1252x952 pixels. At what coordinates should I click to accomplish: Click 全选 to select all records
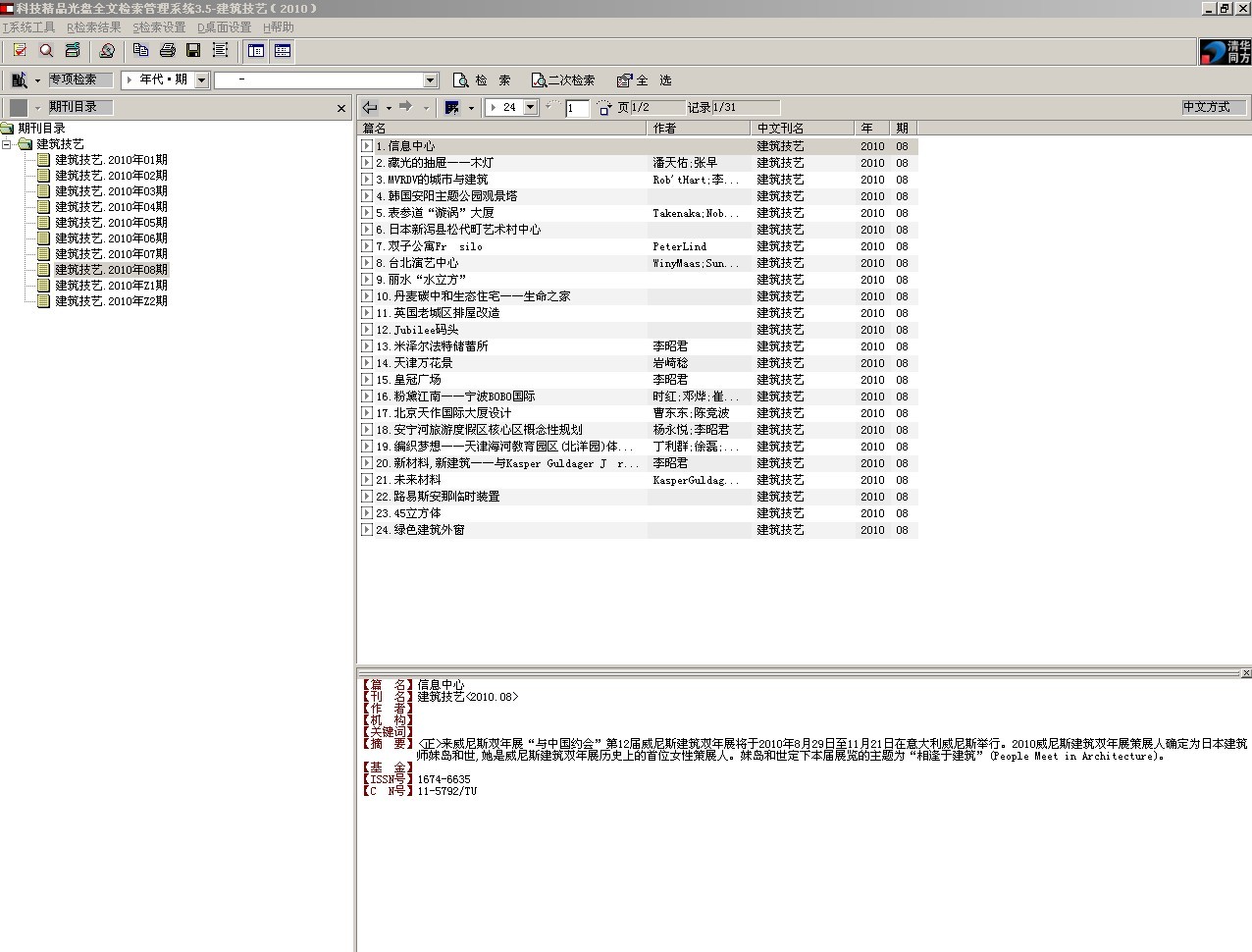point(645,80)
